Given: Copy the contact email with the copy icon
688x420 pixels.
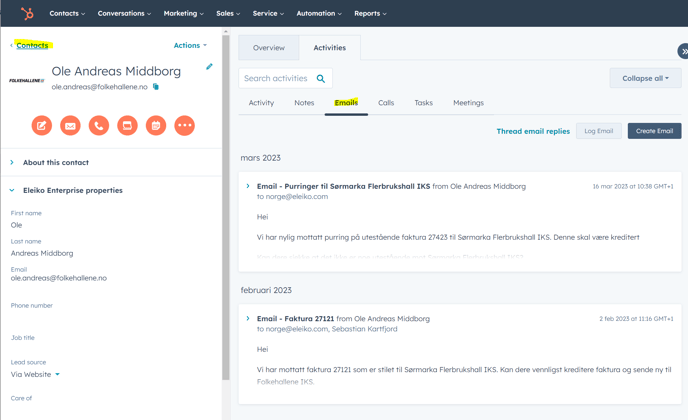Looking at the screenshot, I should click(156, 87).
